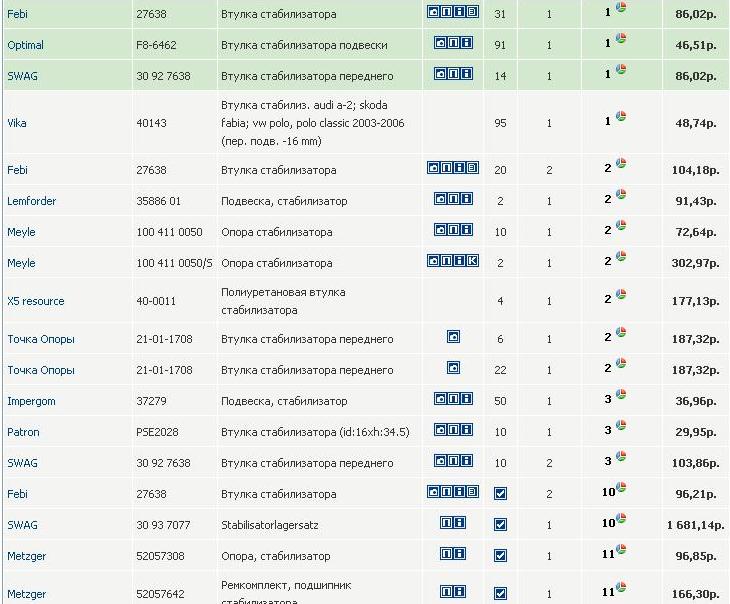
Task: Open the Lemforder brand link
Action: 31,201
